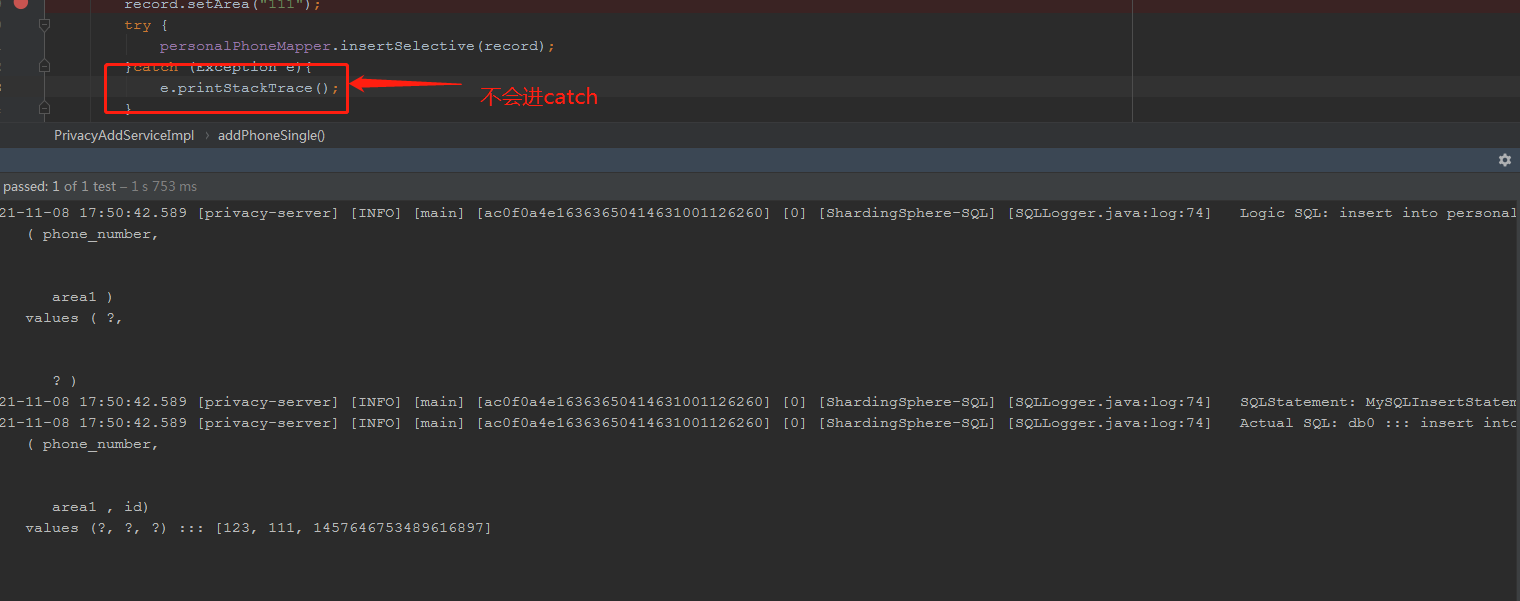The width and height of the screenshot is (1520, 601).
Task: Click personalPhoneMapper.insertSelective(record) line
Action: (x=357, y=46)
